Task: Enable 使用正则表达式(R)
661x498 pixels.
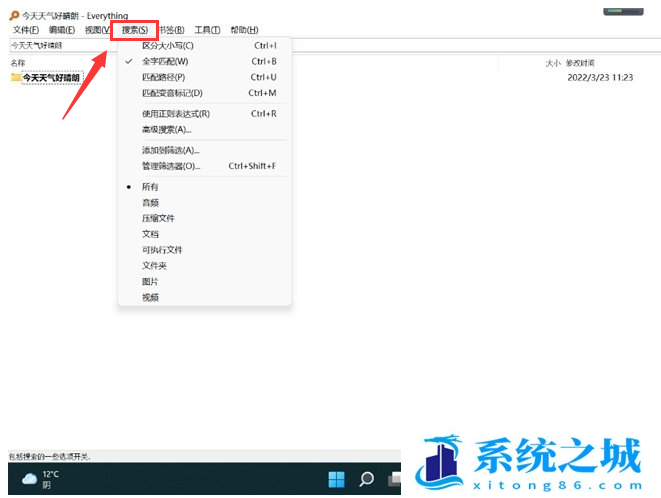Action: point(205,114)
